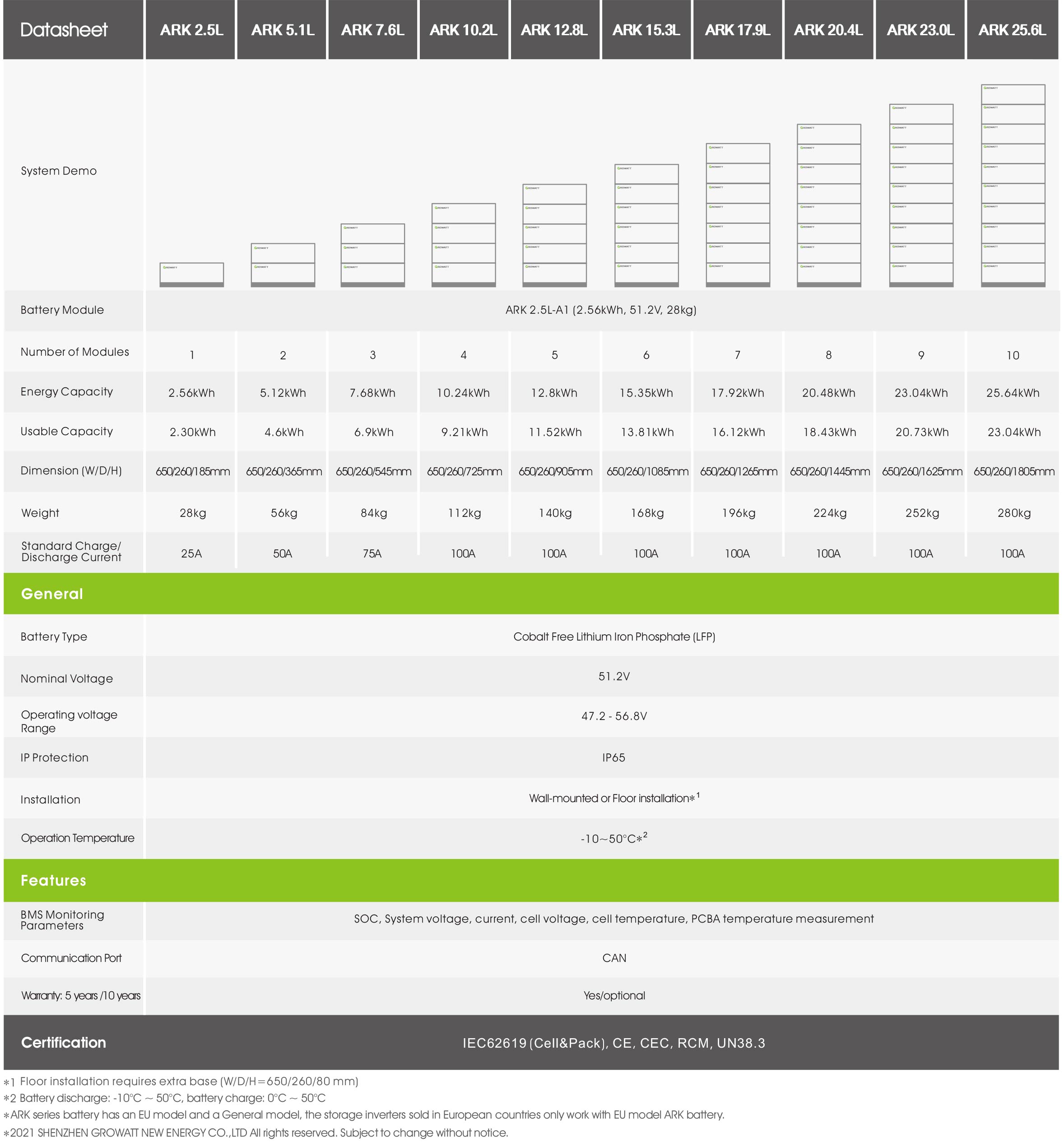Select the ARK 23.0L column header
Viewport: 1064px width, 1142px height.
pos(920,30)
